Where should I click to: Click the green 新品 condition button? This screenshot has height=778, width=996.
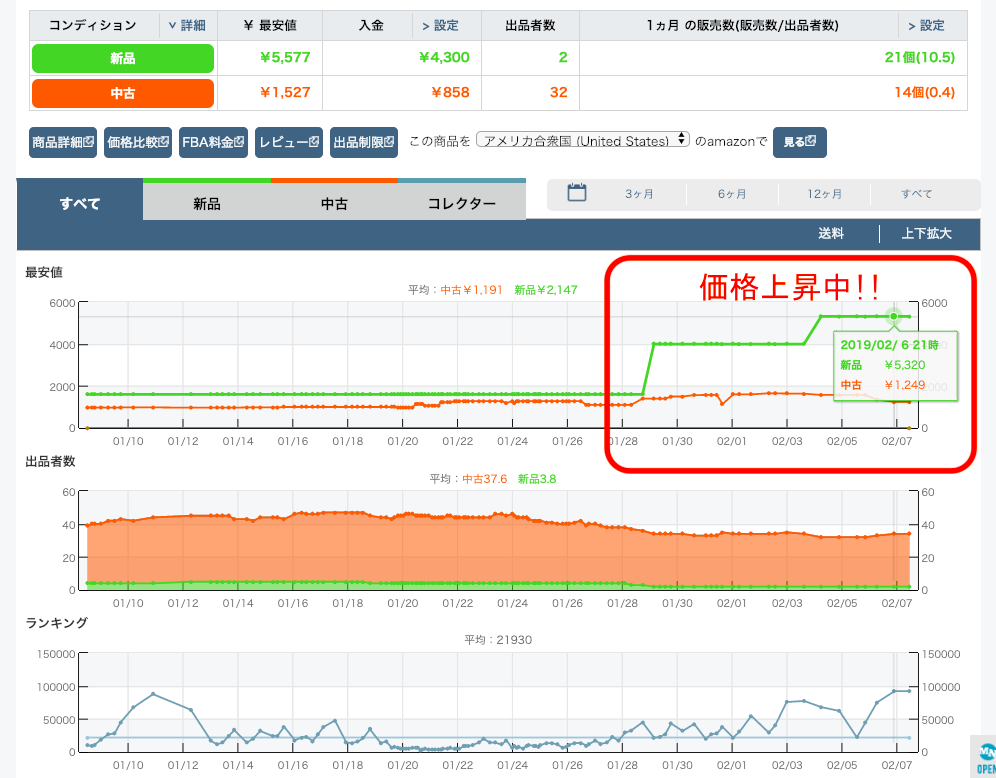[123, 58]
